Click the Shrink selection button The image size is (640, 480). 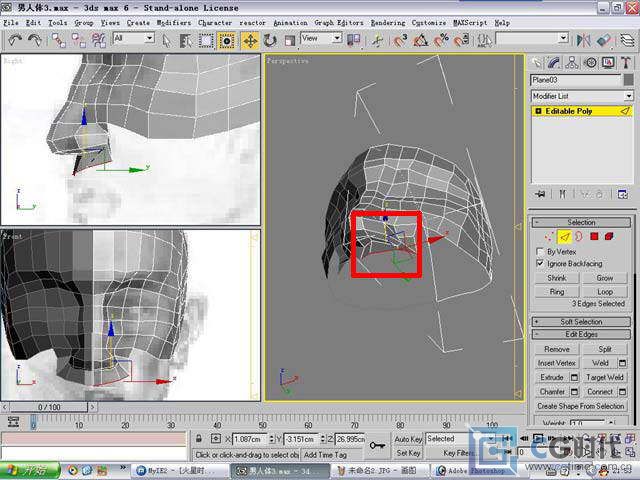tap(557, 278)
